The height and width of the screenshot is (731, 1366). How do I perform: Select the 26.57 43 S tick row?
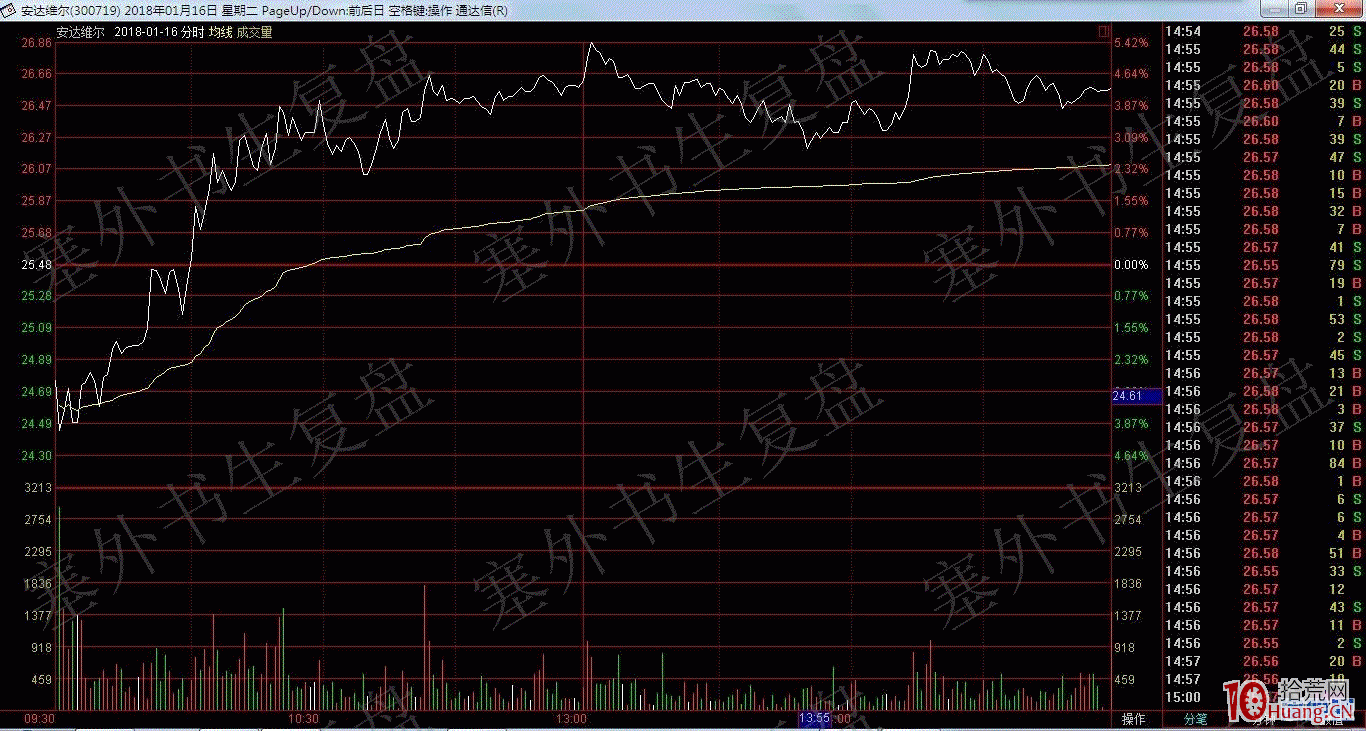[1264, 608]
